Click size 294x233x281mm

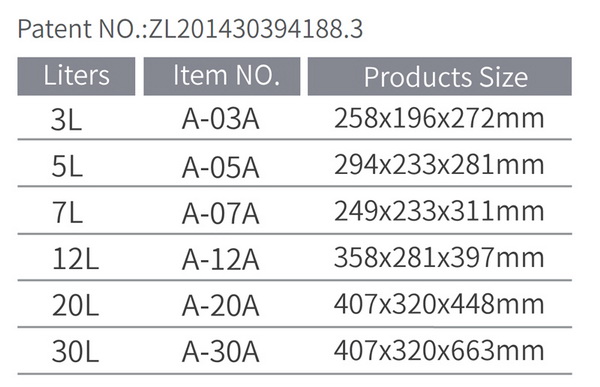439,165
